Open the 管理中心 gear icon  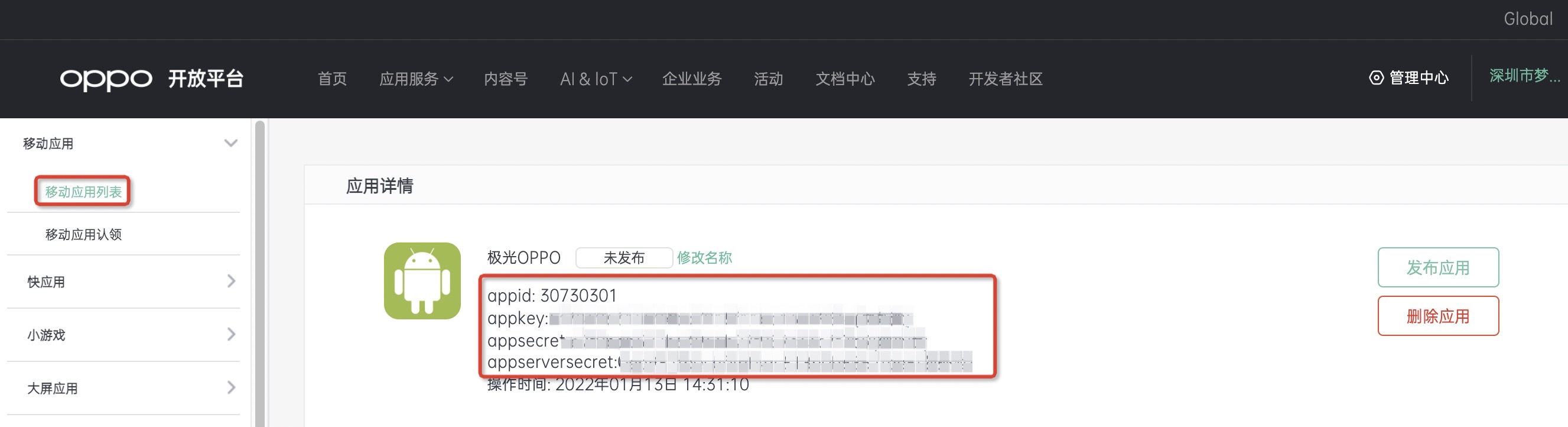pos(1375,78)
